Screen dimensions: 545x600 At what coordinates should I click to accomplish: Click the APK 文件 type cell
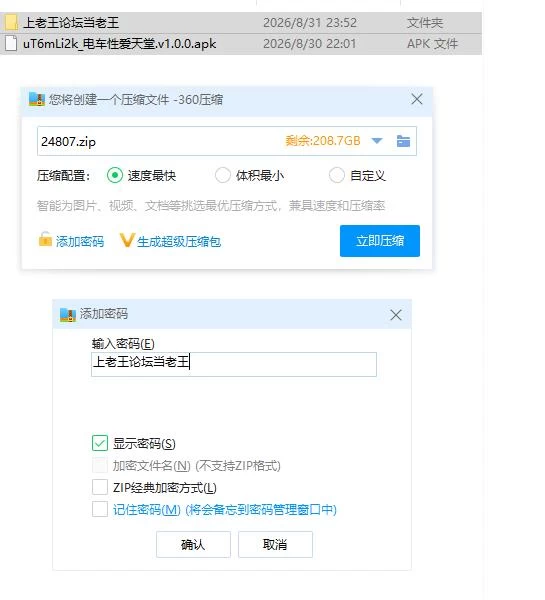pos(432,44)
